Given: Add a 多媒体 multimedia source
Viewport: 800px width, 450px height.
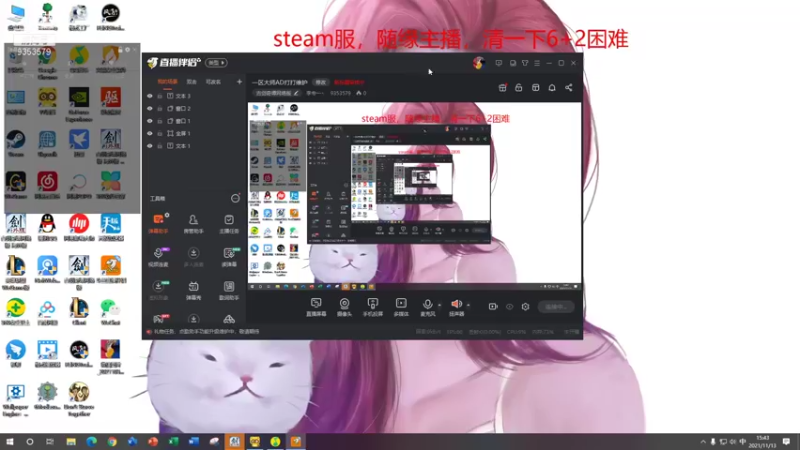Looking at the screenshot, I should [x=401, y=307].
